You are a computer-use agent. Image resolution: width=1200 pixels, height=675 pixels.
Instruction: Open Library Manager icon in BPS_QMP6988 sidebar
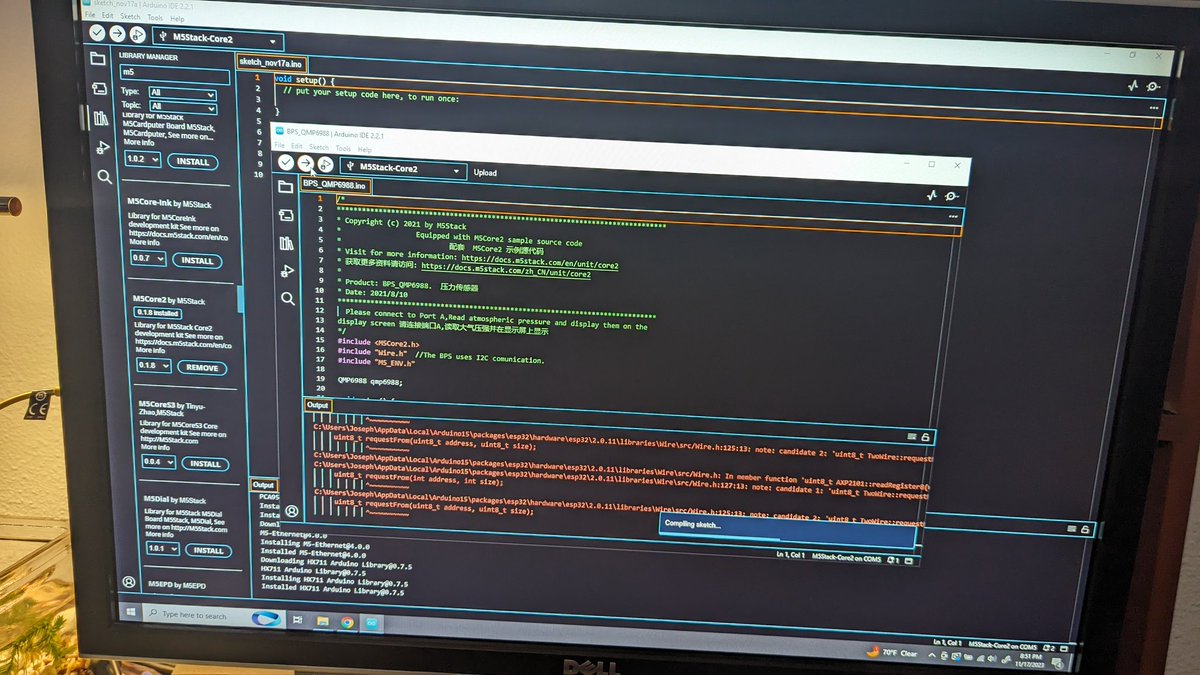pyautogui.click(x=287, y=243)
